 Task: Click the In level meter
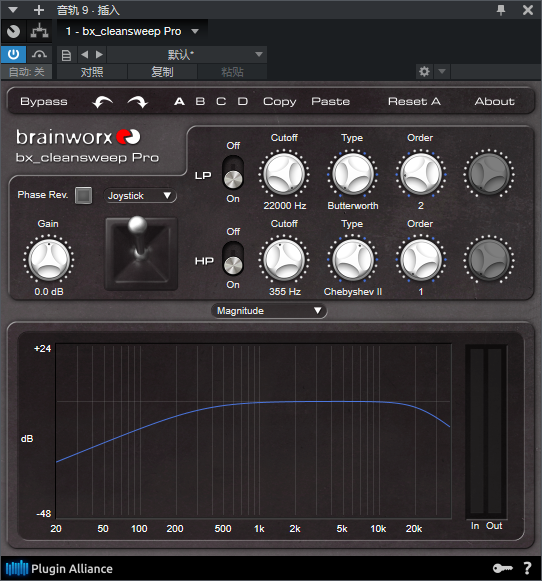477,432
